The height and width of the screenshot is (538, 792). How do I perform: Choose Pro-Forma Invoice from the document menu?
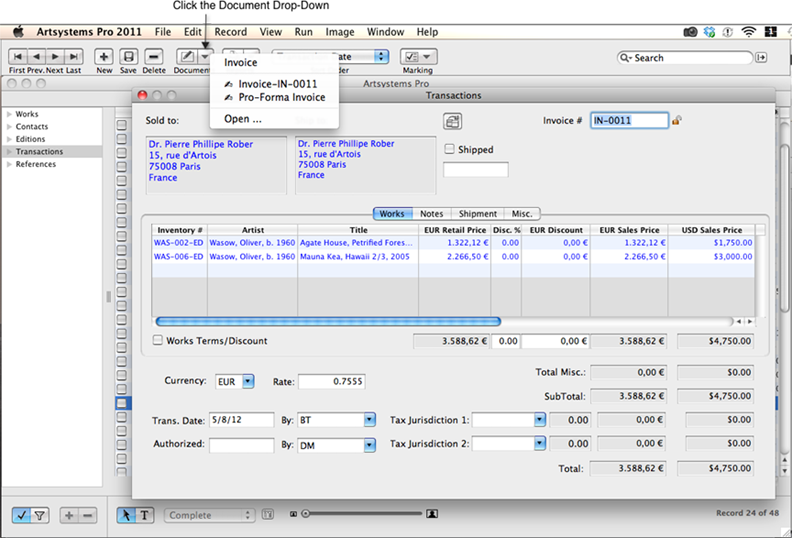click(x=281, y=98)
